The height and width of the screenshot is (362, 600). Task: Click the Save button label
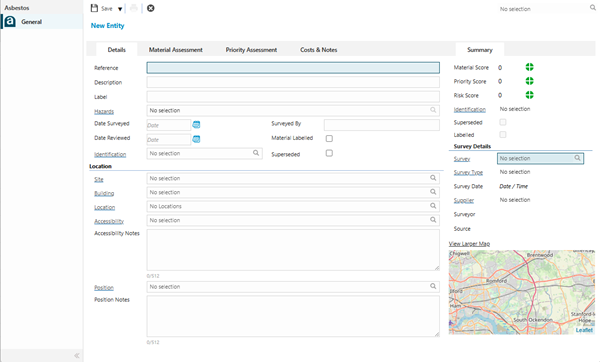107,8
